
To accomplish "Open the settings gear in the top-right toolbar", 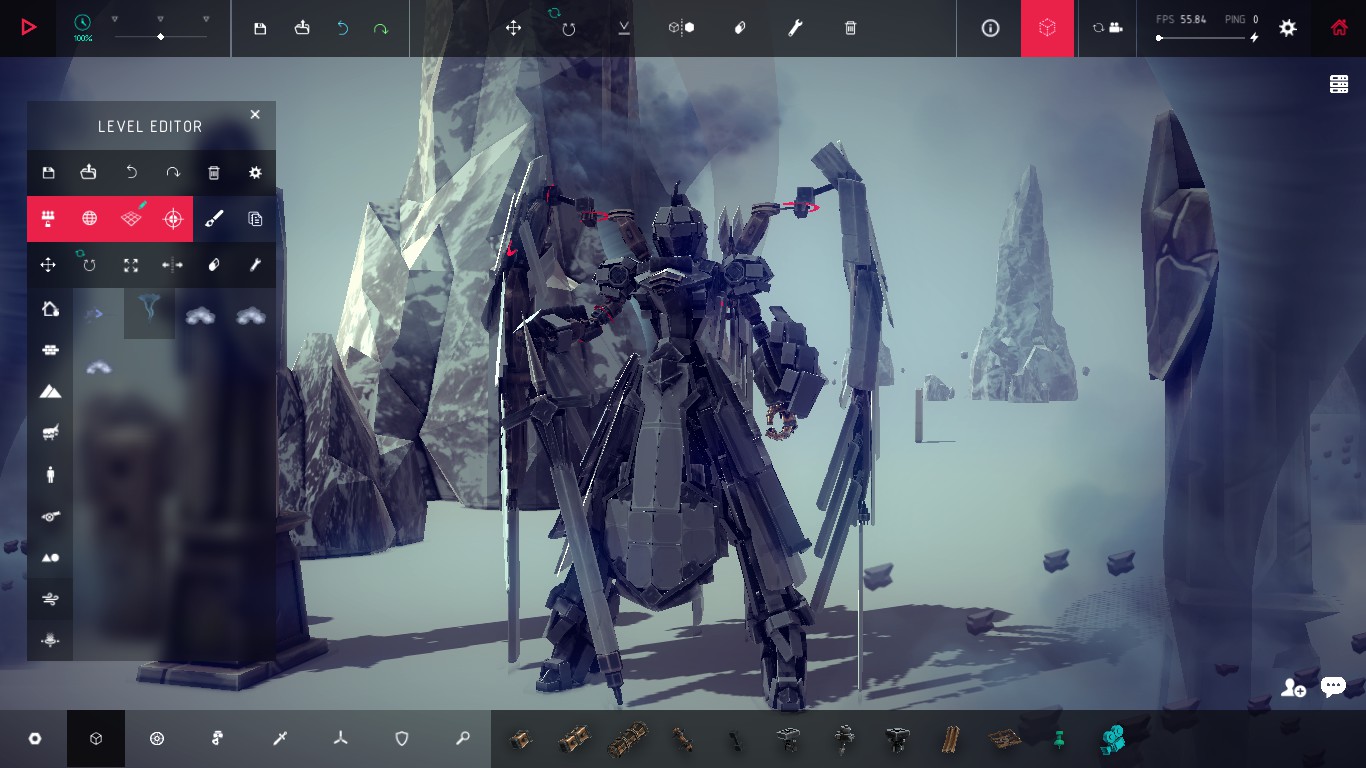I will [x=1288, y=28].
